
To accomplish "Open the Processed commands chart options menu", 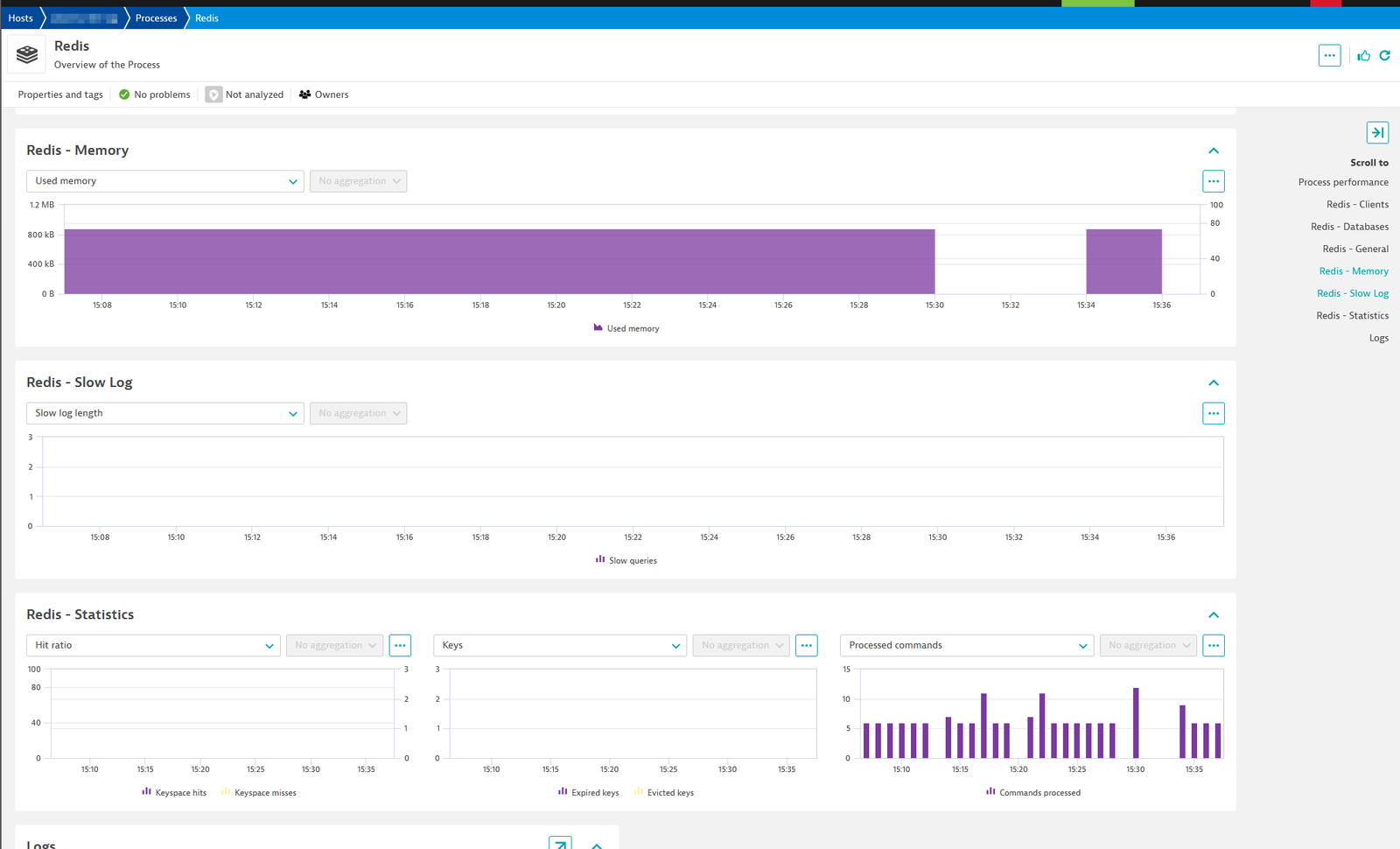I will click(1213, 645).
